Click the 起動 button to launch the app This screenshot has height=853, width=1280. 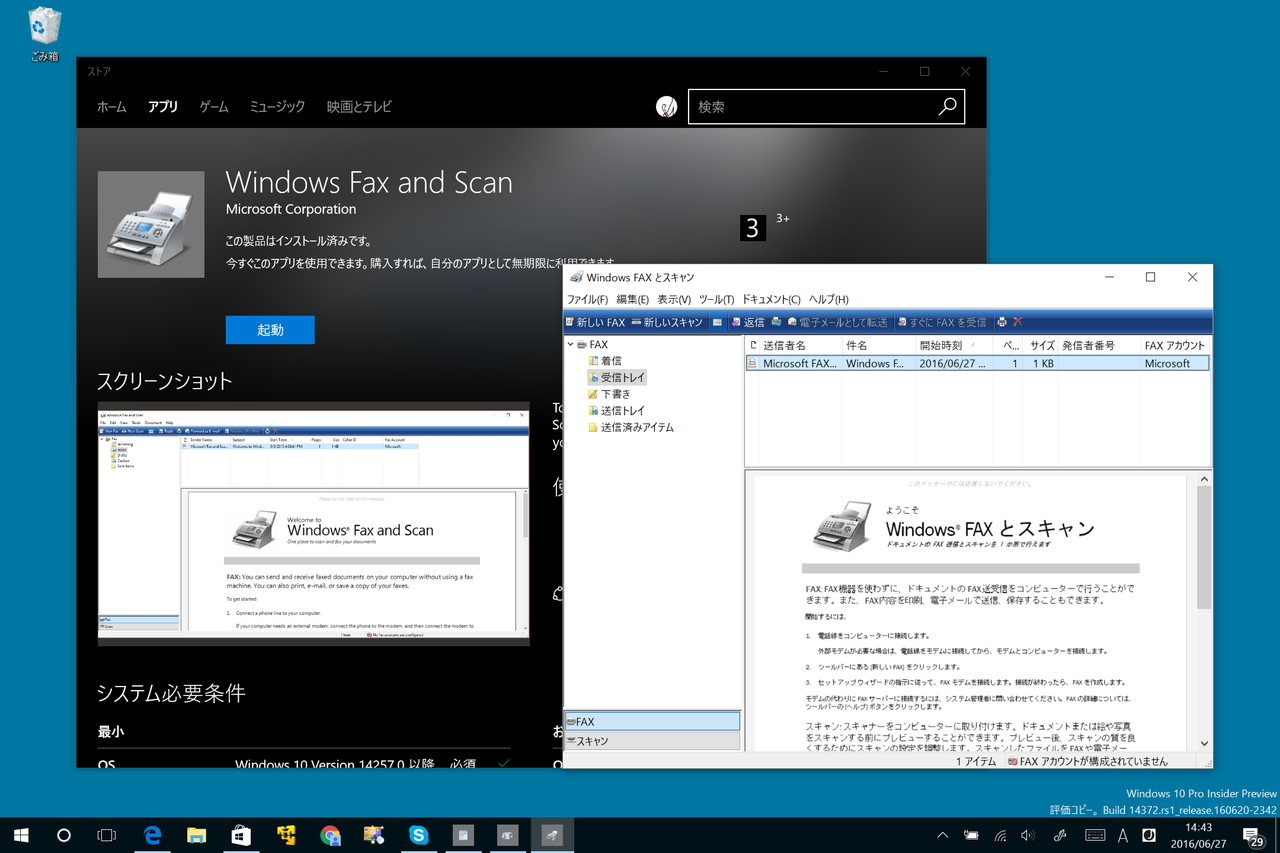coord(269,329)
